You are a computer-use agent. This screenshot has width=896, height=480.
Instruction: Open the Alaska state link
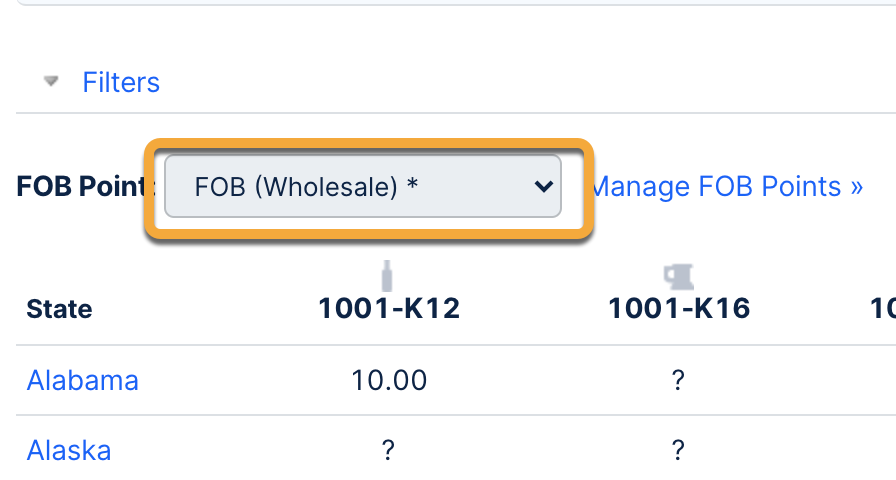pyautogui.click(x=69, y=450)
